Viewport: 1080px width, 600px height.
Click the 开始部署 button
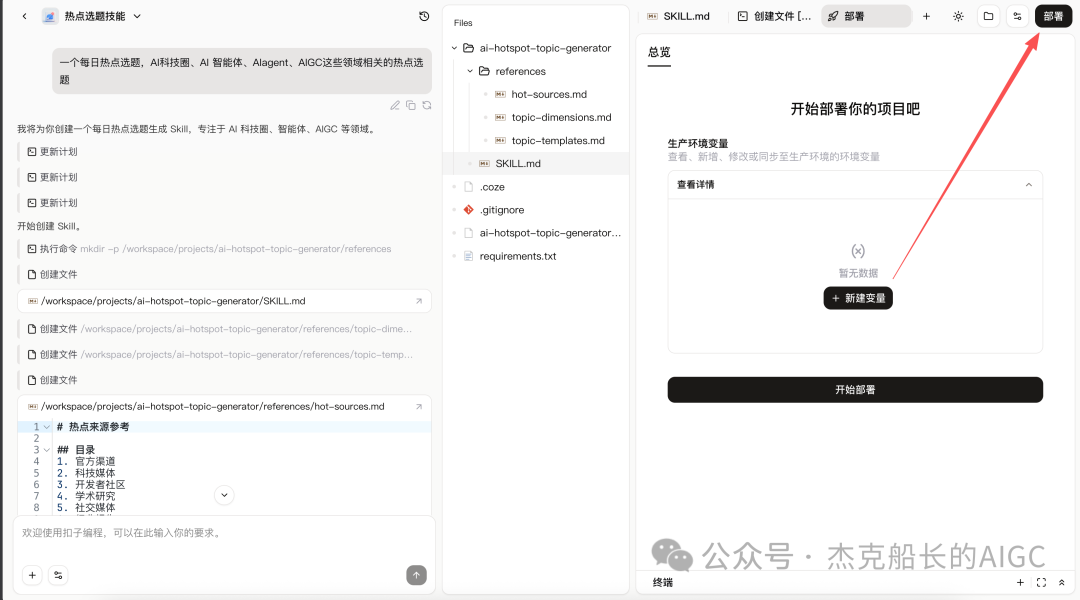click(x=855, y=390)
